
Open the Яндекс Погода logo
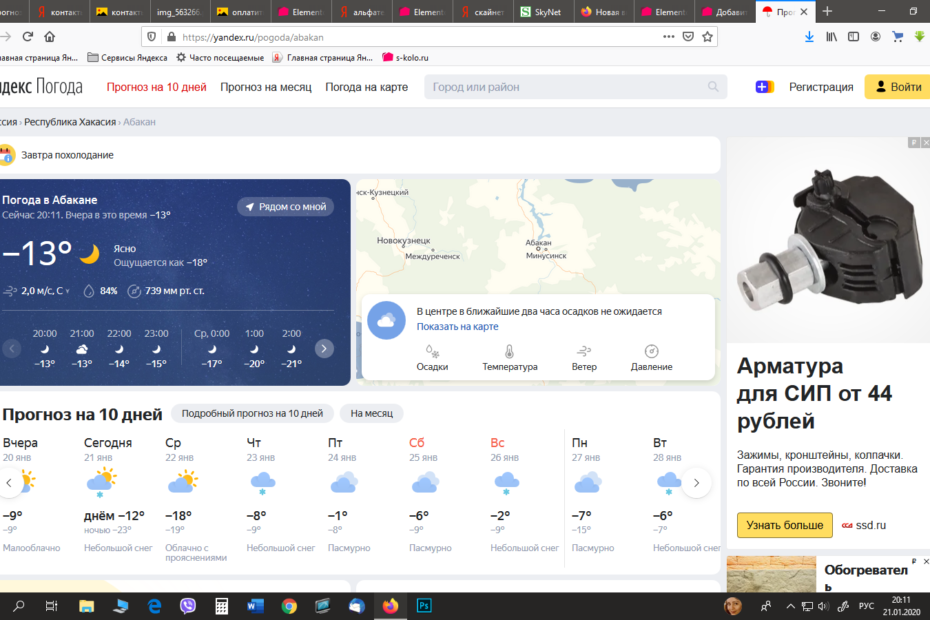click(41, 87)
